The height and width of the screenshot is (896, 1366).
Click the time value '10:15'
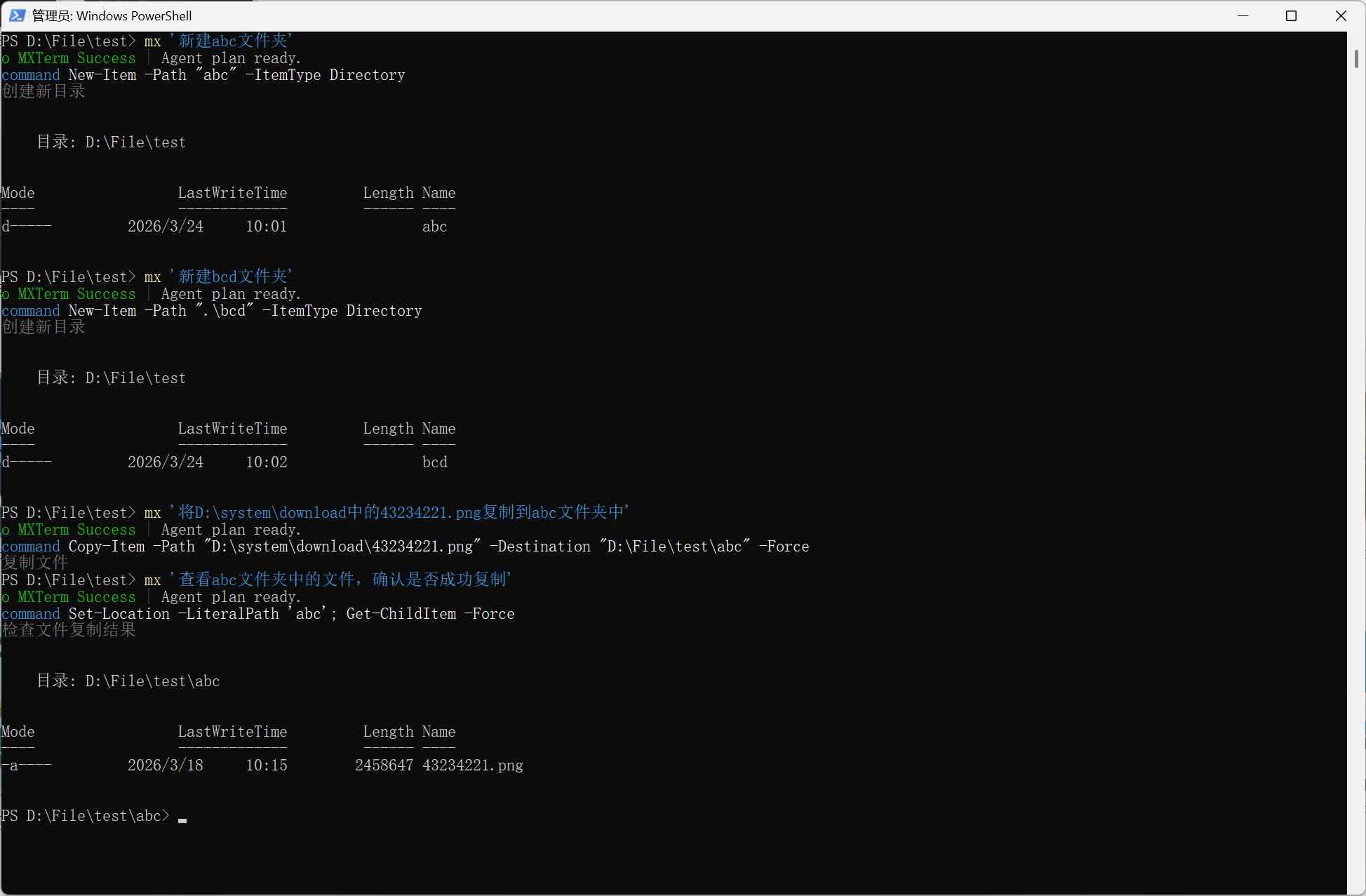(267, 765)
